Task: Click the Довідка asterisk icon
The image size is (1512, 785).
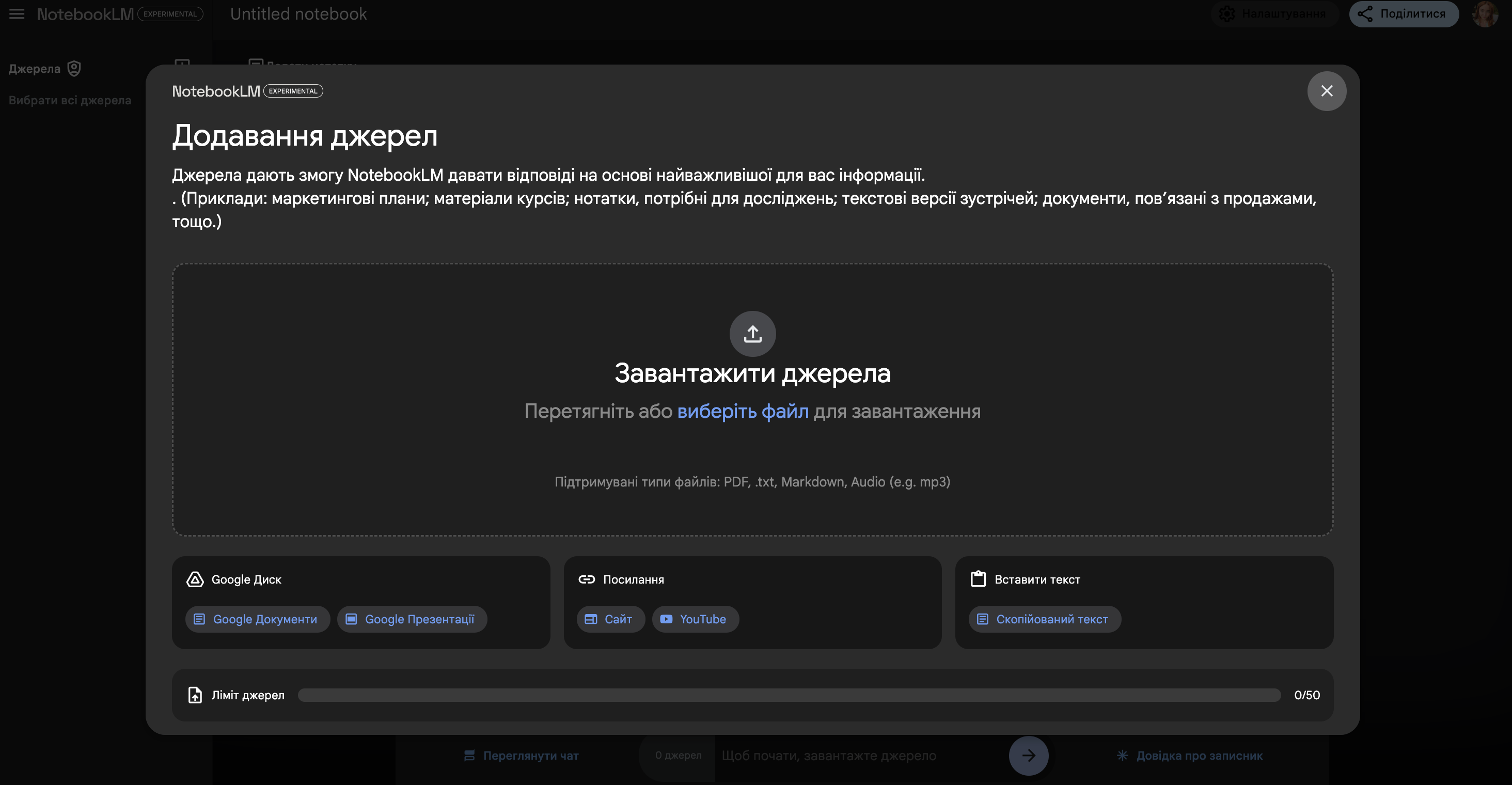Action: click(x=1122, y=756)
